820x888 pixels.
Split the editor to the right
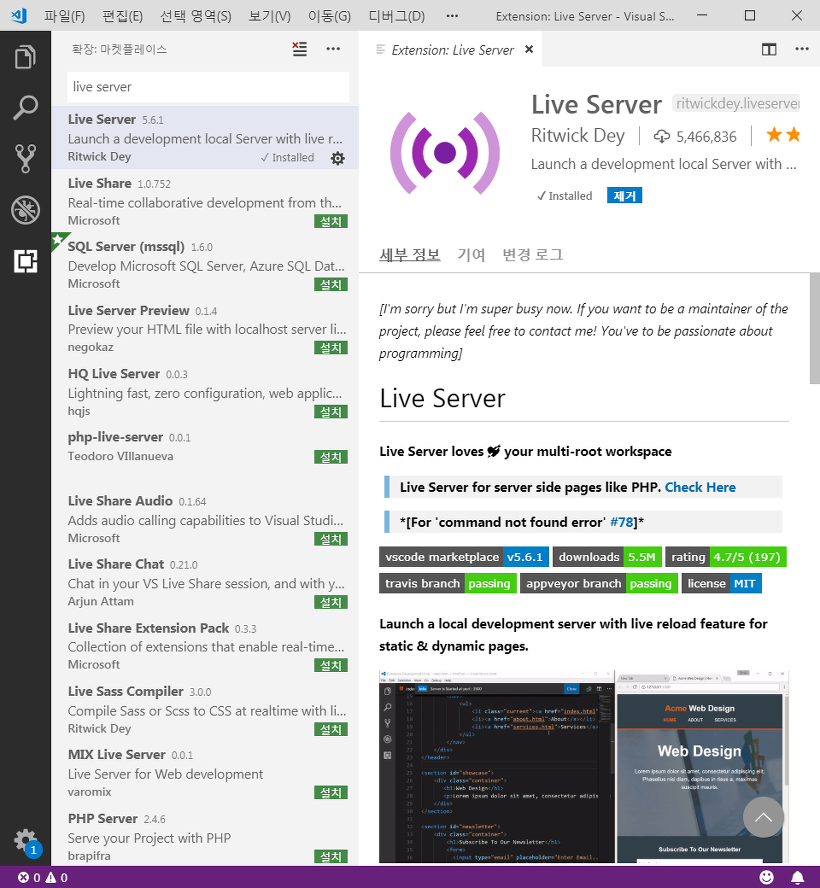[x=769, y=49]
